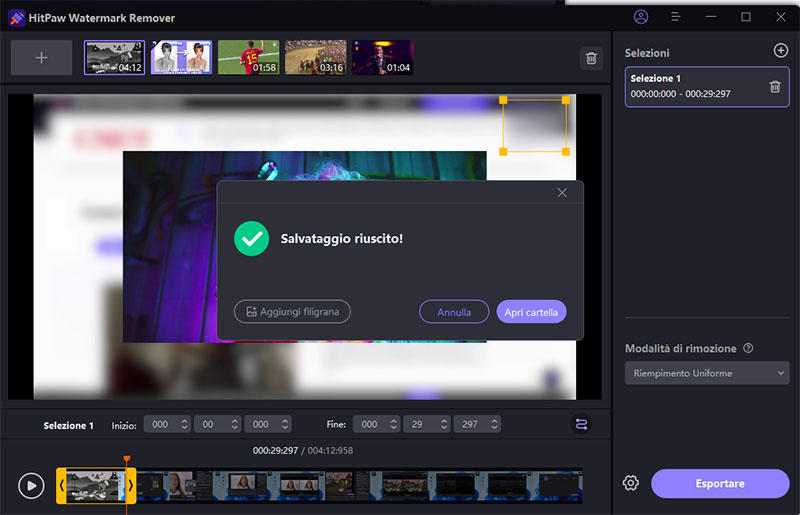Add a new selection with plus icon
800x515 pixels.
[781, 51]
